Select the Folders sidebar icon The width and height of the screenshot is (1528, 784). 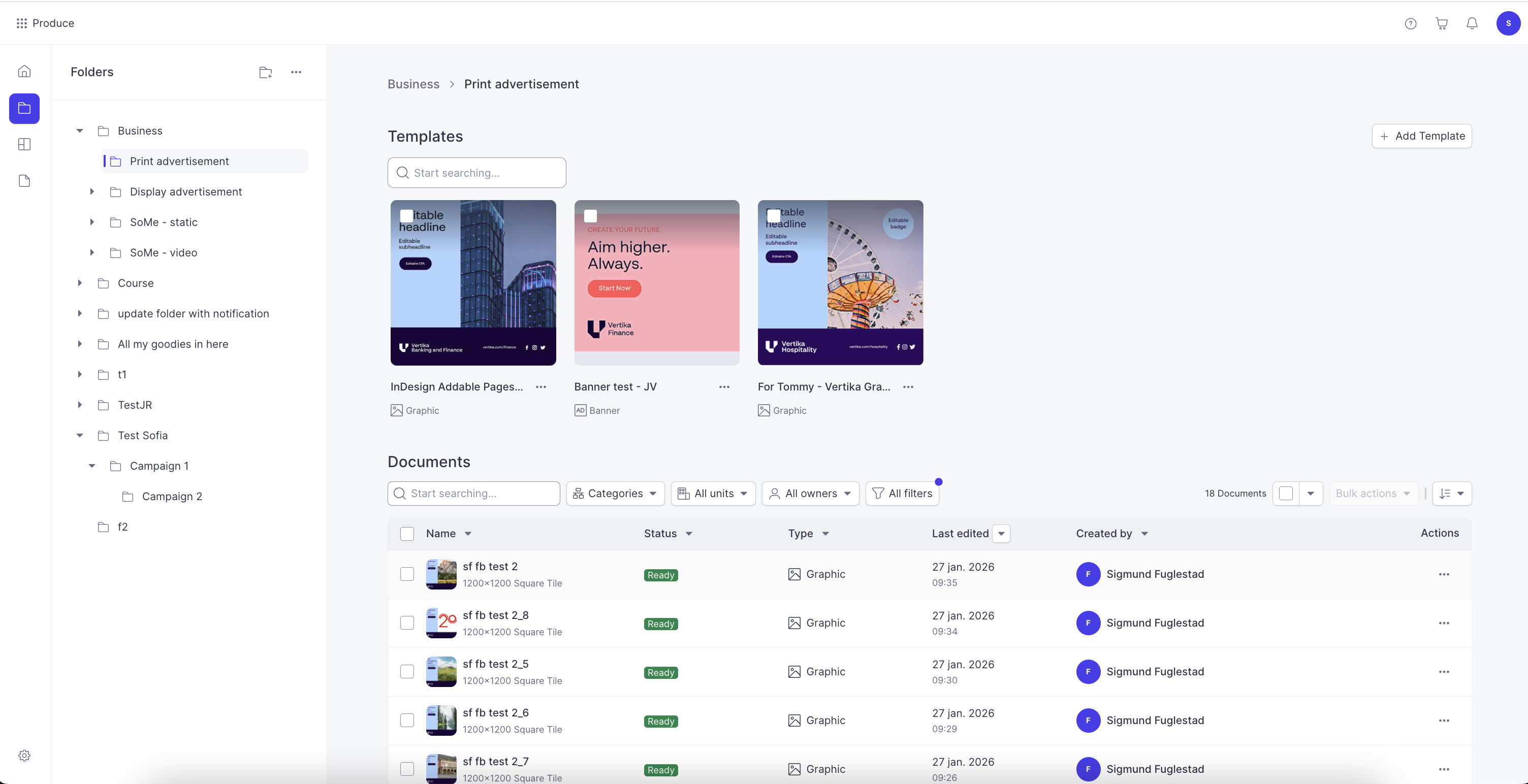pos(24,109)
